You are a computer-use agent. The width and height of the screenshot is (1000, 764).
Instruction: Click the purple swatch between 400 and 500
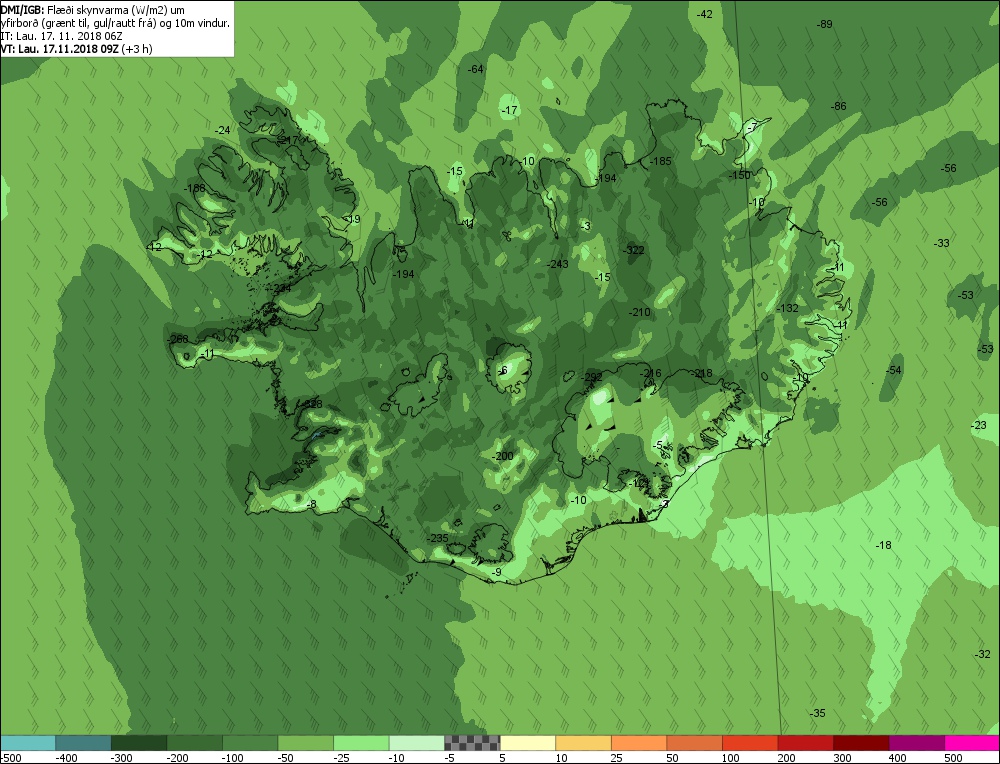coord(916,742)
